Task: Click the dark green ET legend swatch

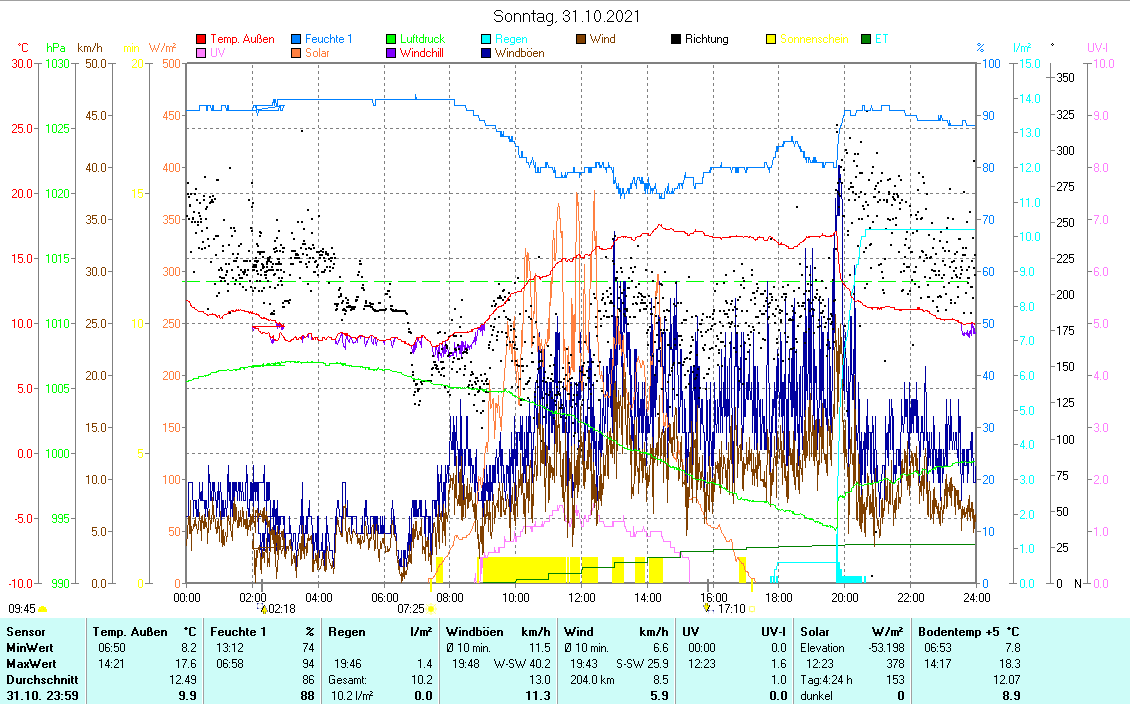Action: point(866,40)
